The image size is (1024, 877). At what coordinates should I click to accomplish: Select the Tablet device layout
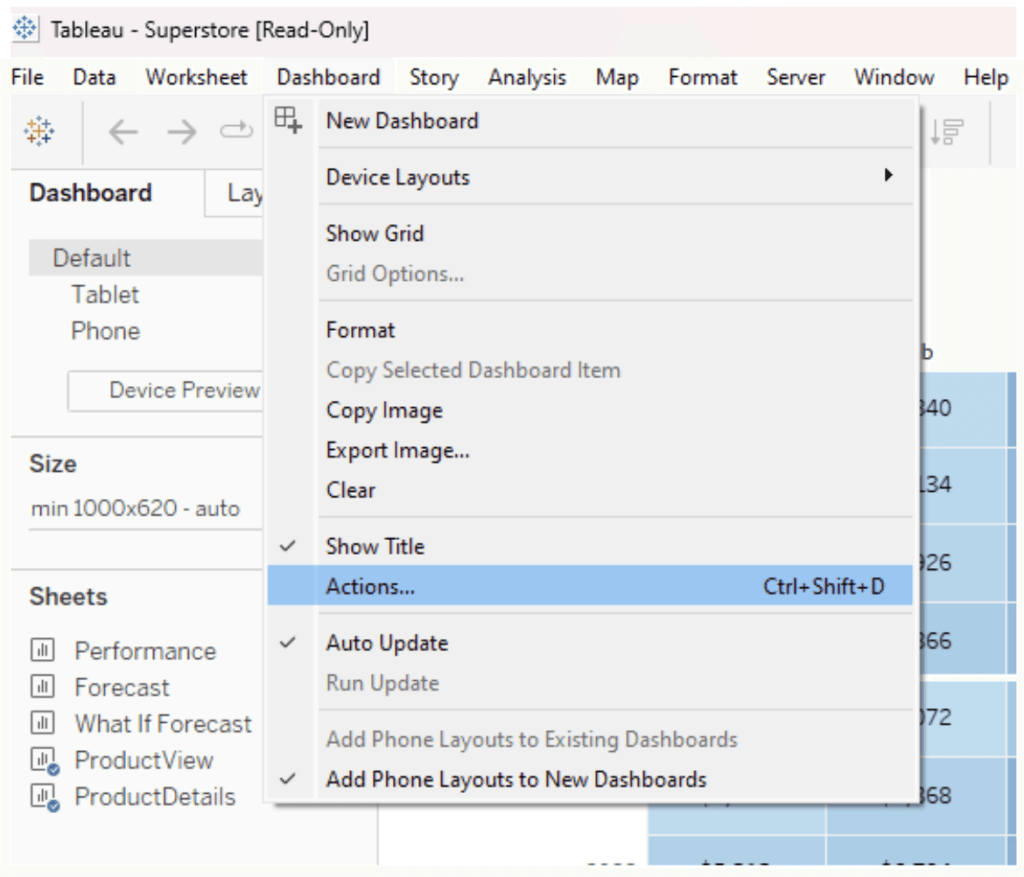click(105, 295)
